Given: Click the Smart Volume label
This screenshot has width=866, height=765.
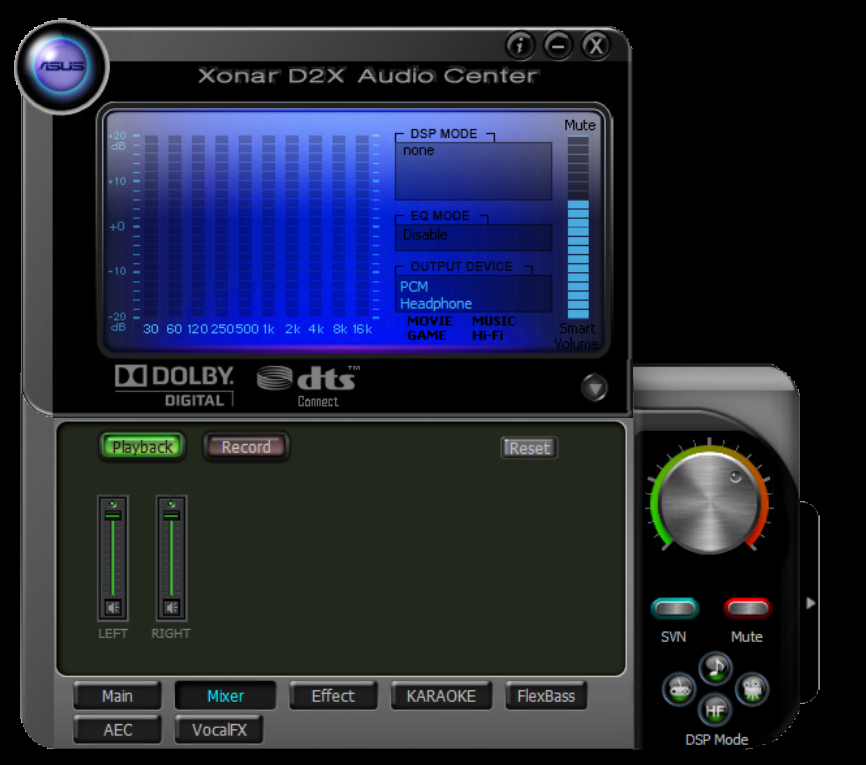Looking at the screenshot, I should point(576,336).
